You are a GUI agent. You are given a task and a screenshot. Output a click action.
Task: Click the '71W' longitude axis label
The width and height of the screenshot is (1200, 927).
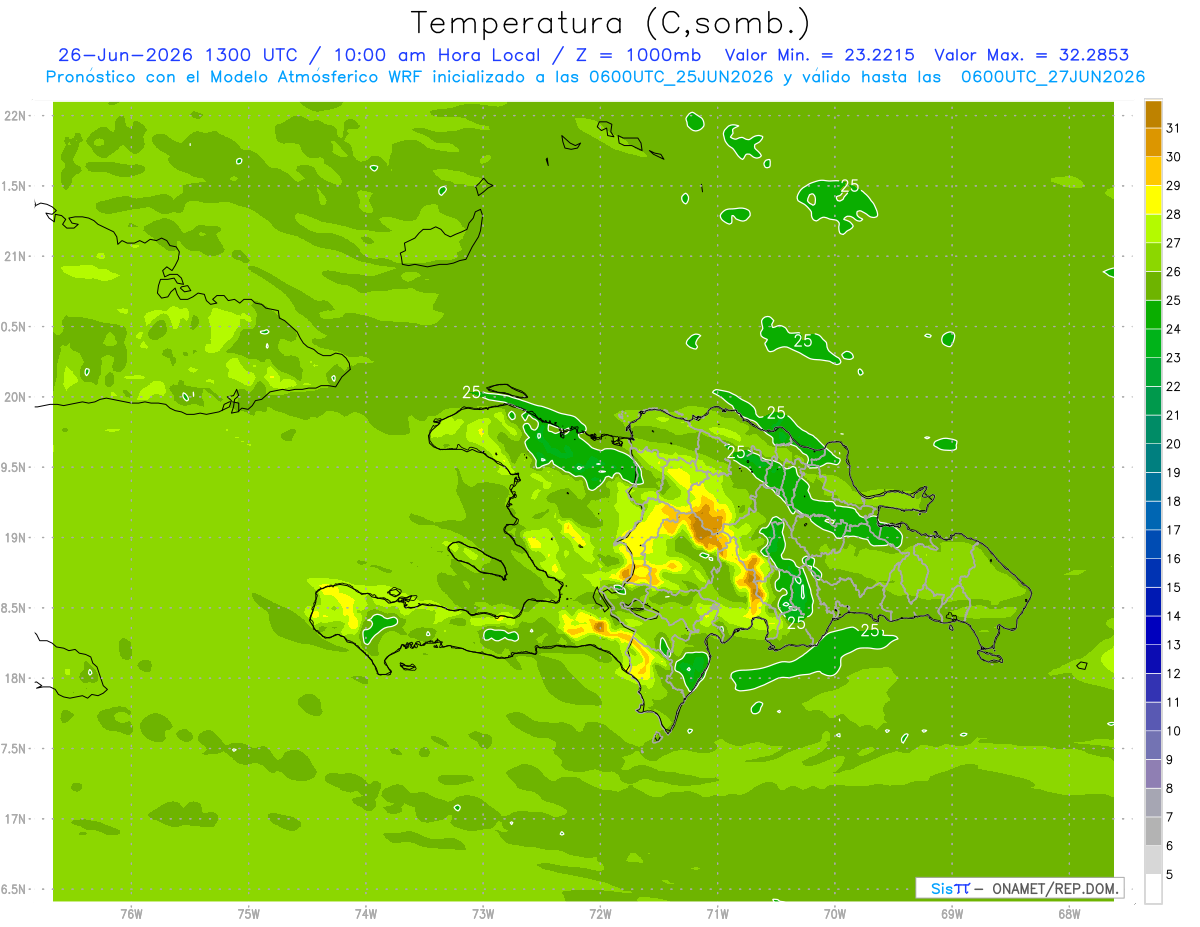pyautogui.click(x=717, y=914)
